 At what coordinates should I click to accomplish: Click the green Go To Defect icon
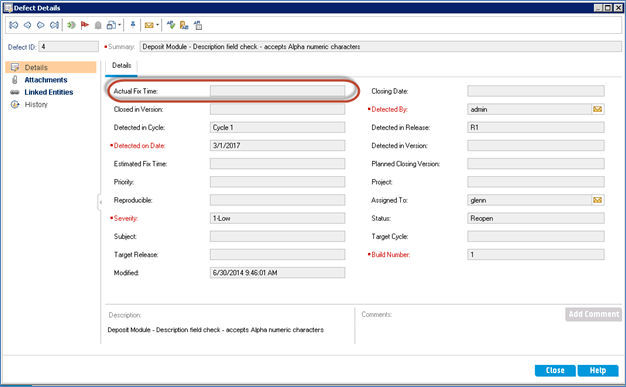coord(71,25)
